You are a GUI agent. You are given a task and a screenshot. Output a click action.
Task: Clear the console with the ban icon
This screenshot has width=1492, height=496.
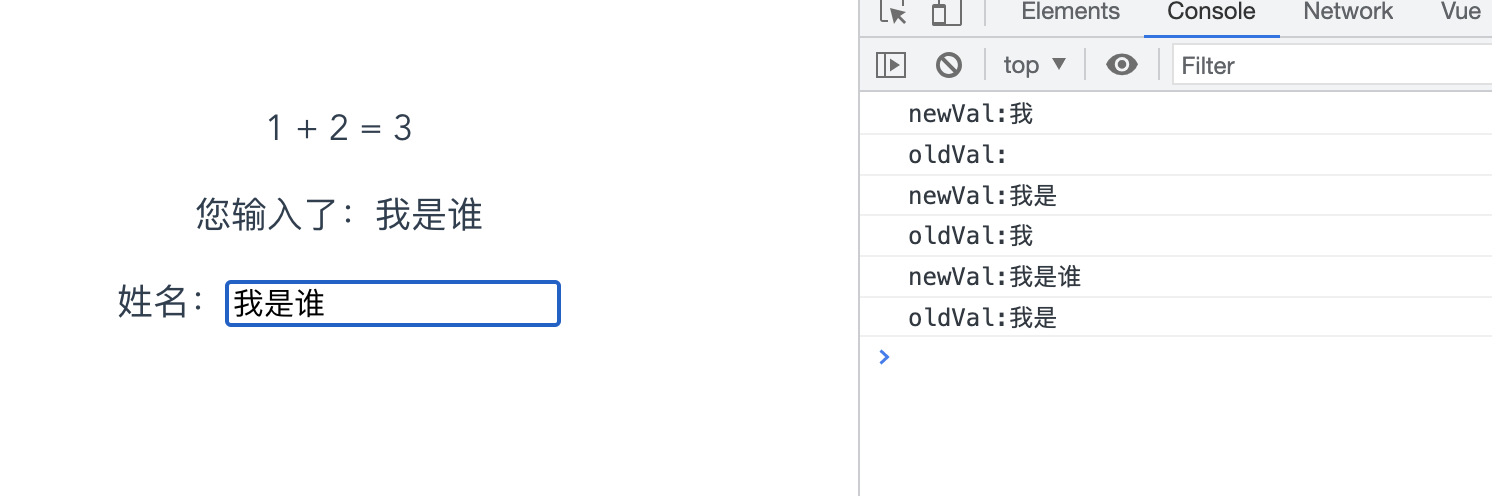pos(949,65)
